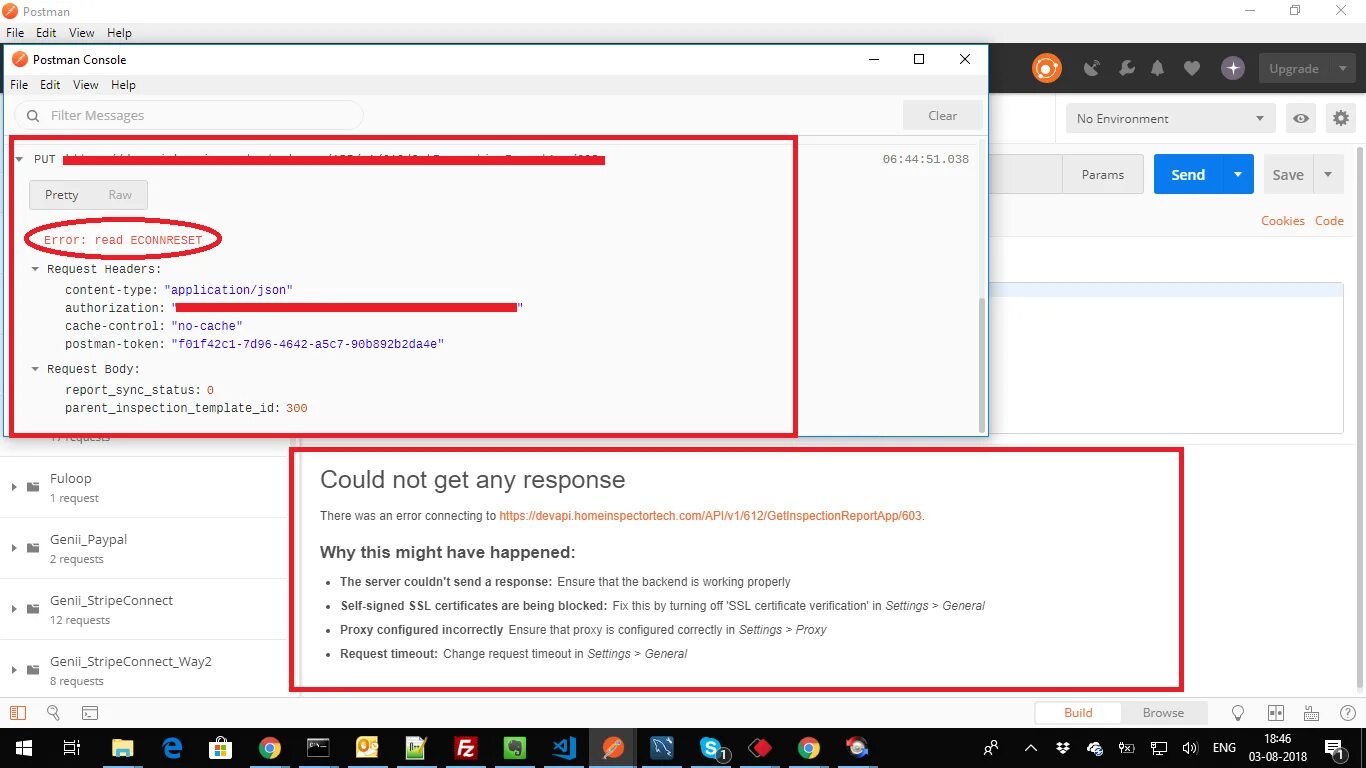Click the orange sync status icon
This screenshot has width=1366, height=768.
pos(1046,69)
